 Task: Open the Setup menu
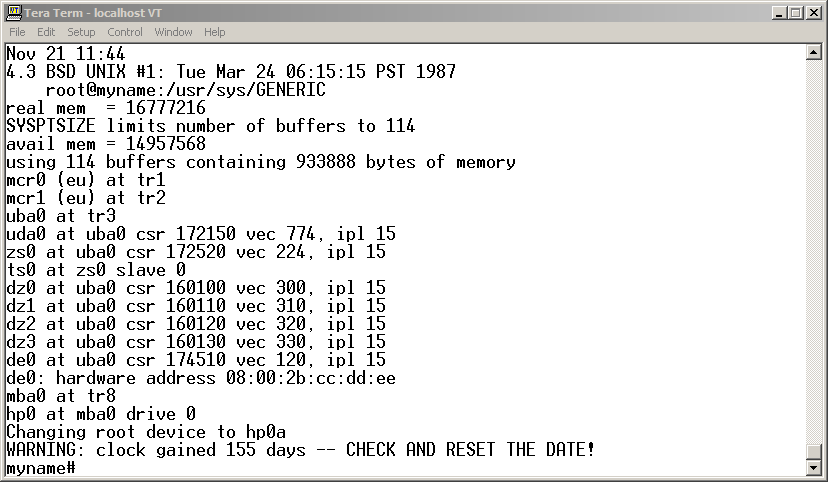pos(81,32)
